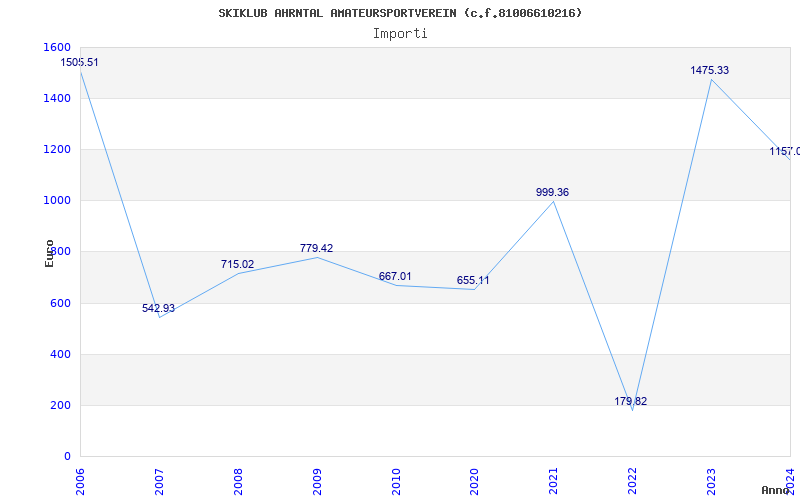Select the 2008 x-axis label
Image resolution: width=800 pixels, height=500 pixels.
coord(238,481)
